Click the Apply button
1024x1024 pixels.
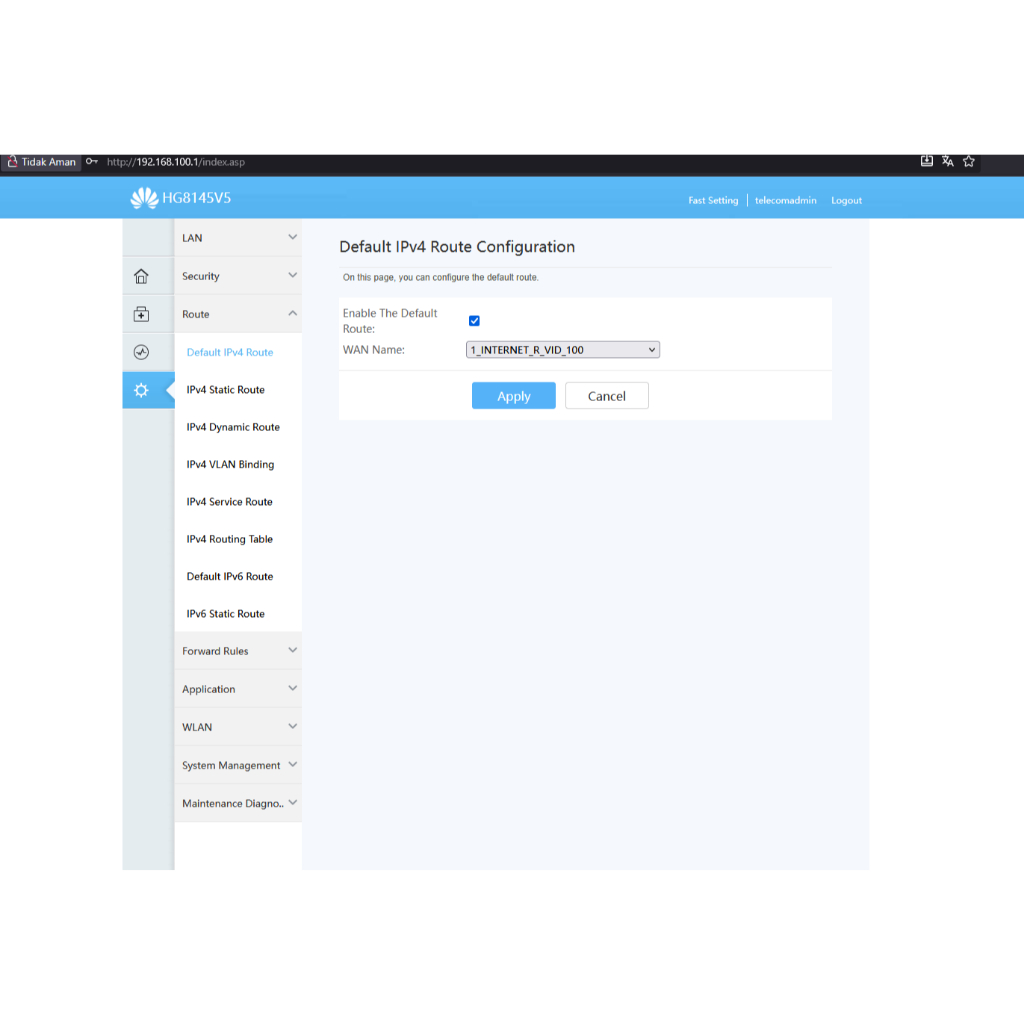tap(513, 396)
